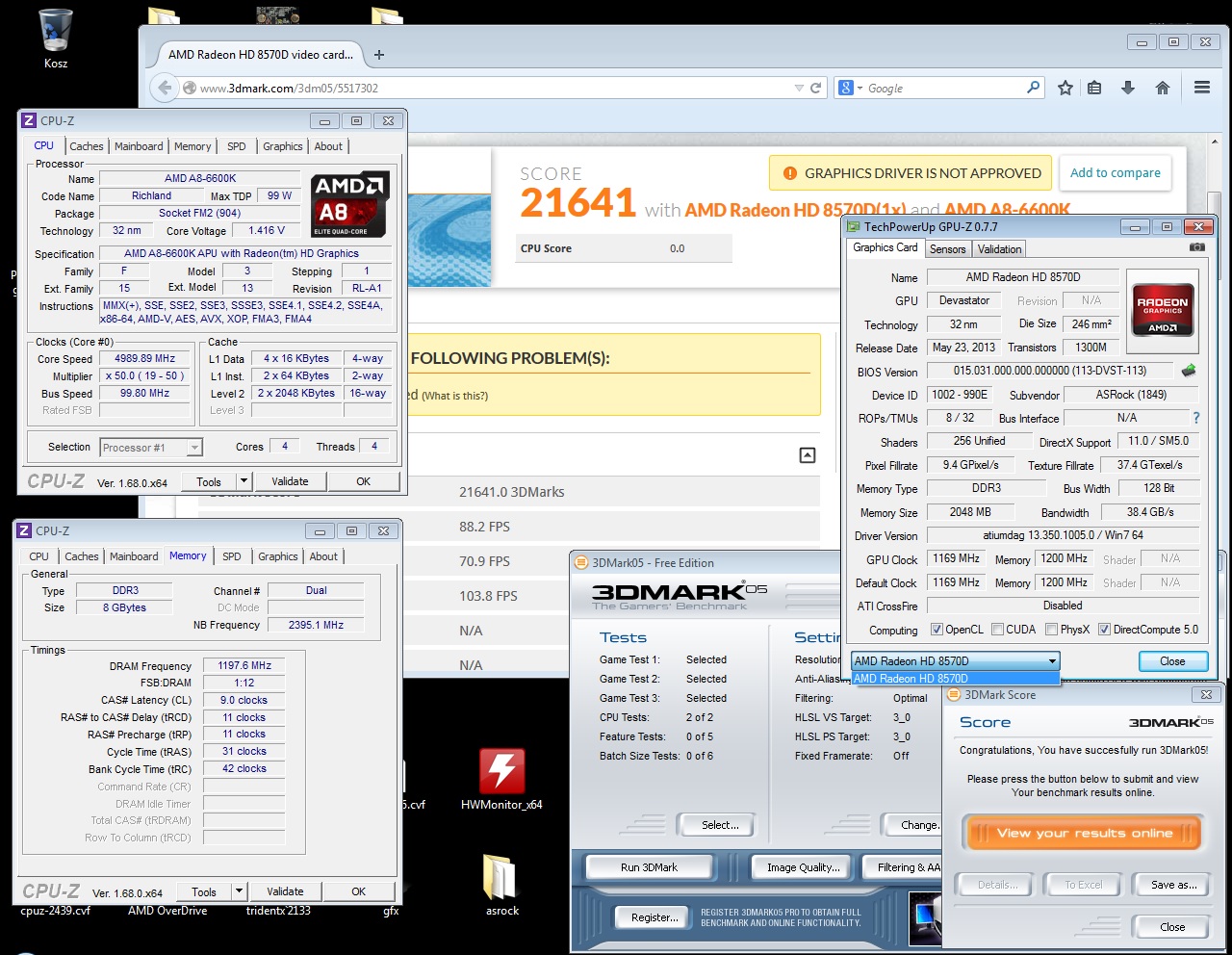This screenshot has height=955, width=1232.
Task: Open the URL history dropdown arrow
Action: (x=799, y=88)
